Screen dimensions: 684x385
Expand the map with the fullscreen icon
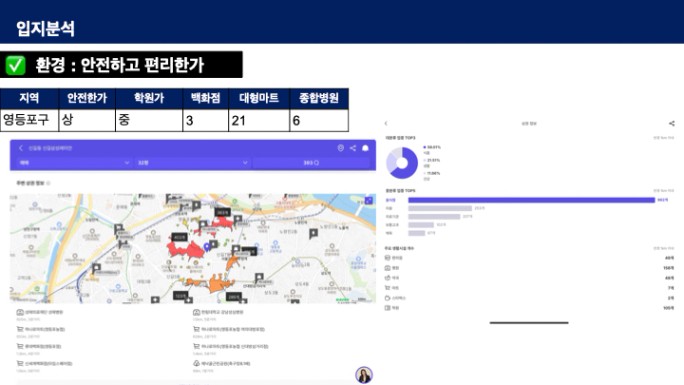(x=369, y=200)
